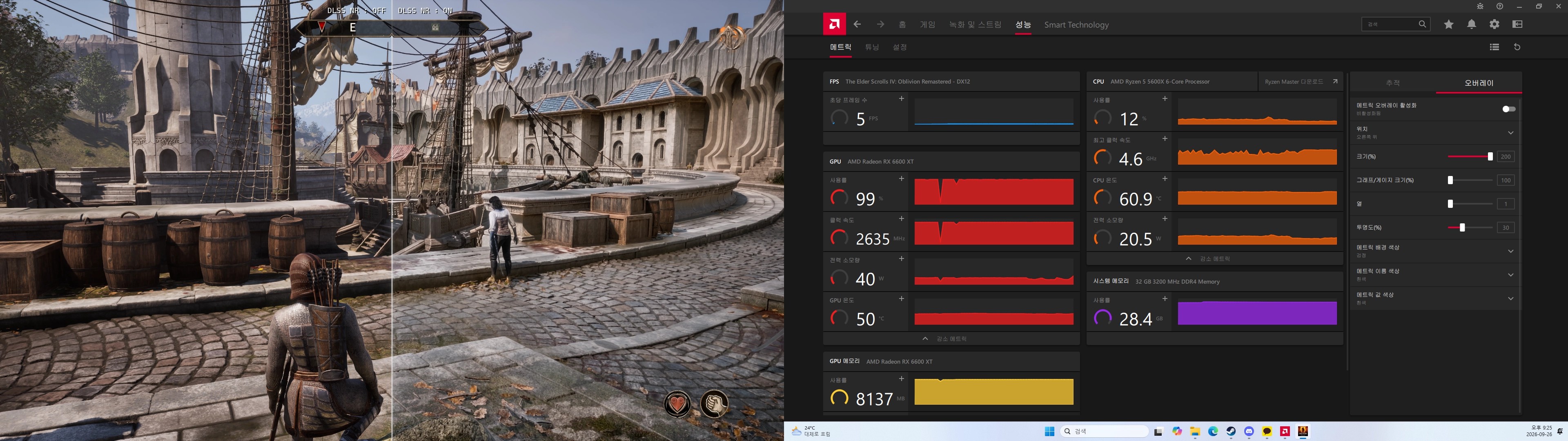This screenshot has height=441, width=1568.
Task: Open Smart Technology section
Action: tap(1076, 25)
